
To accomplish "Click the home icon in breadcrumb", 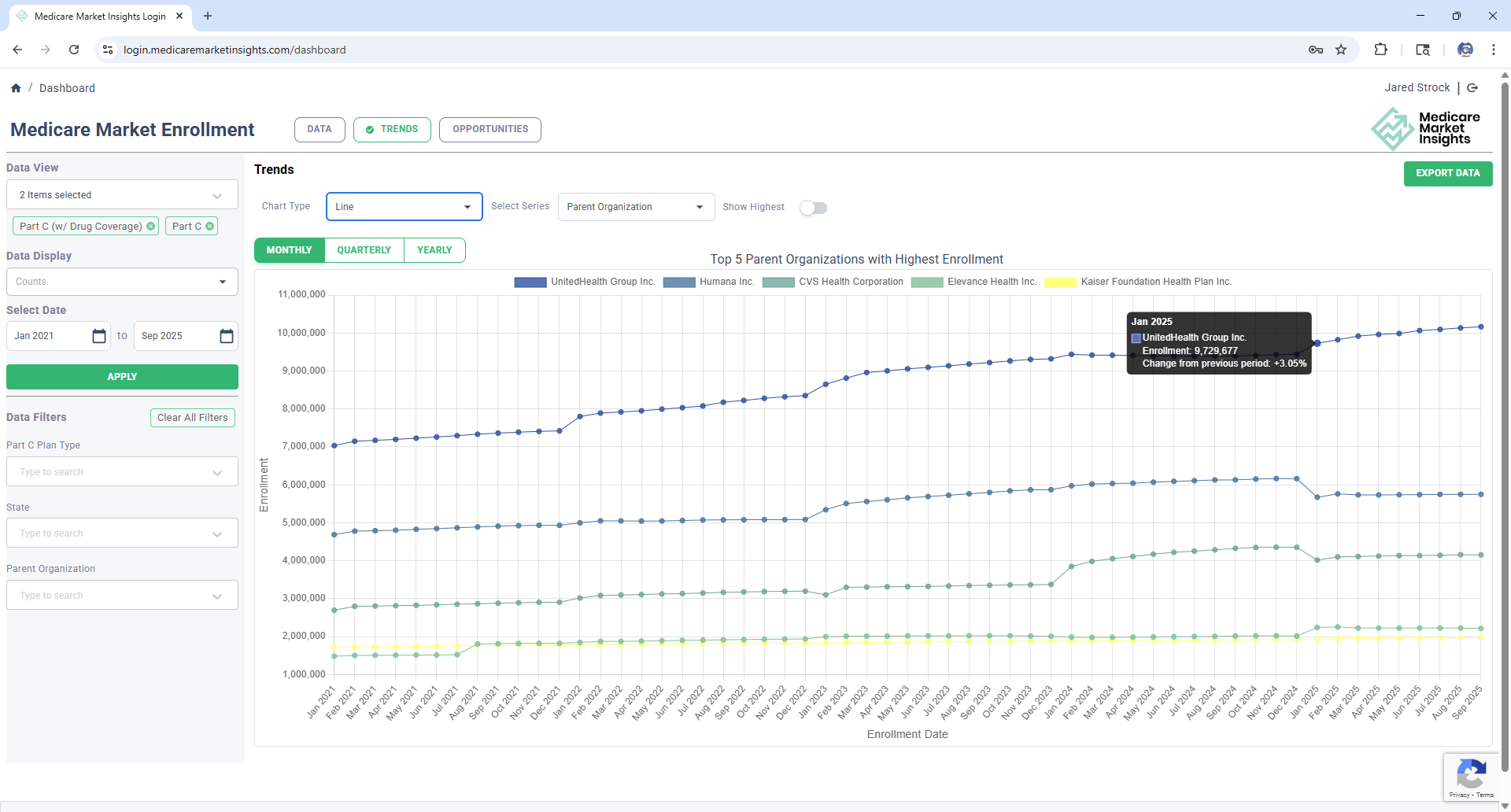I will click(x=16, y=88).
